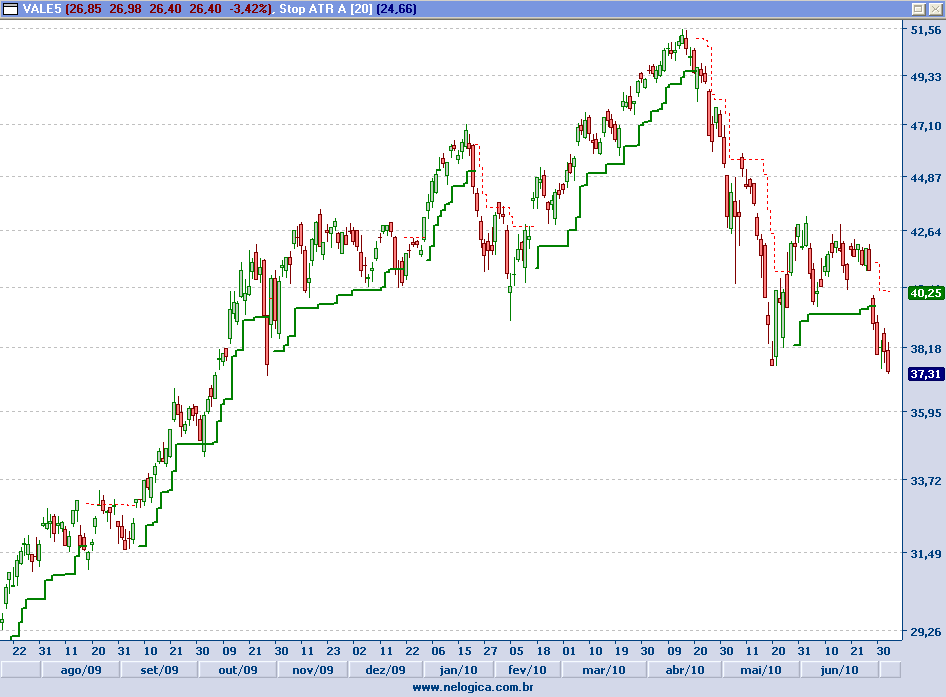The height and width of the screenshot is (697, 946).
Task: Maximize the VALE5 chart window
Action: (x=918, y=8)
